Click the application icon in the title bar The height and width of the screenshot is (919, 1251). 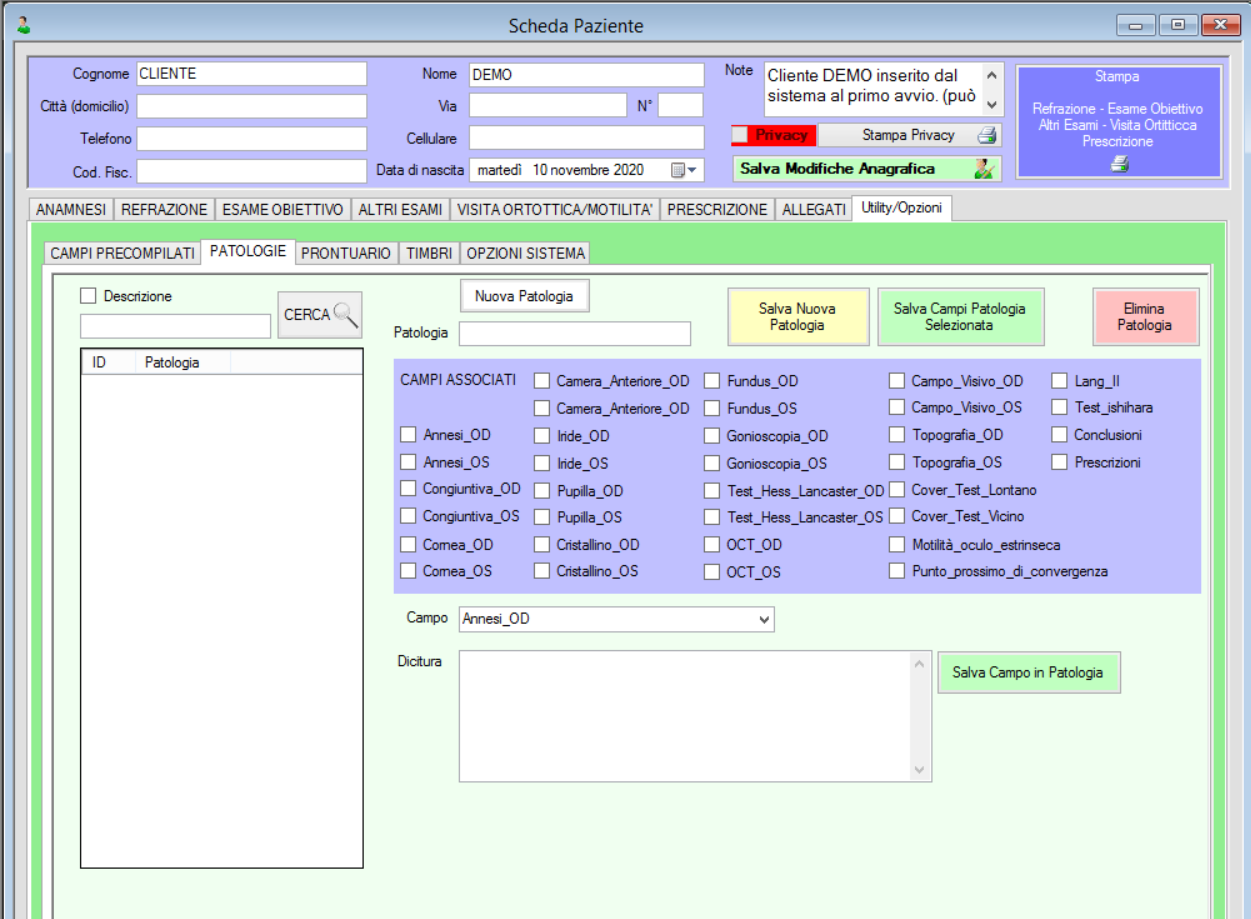pos(23,26)
